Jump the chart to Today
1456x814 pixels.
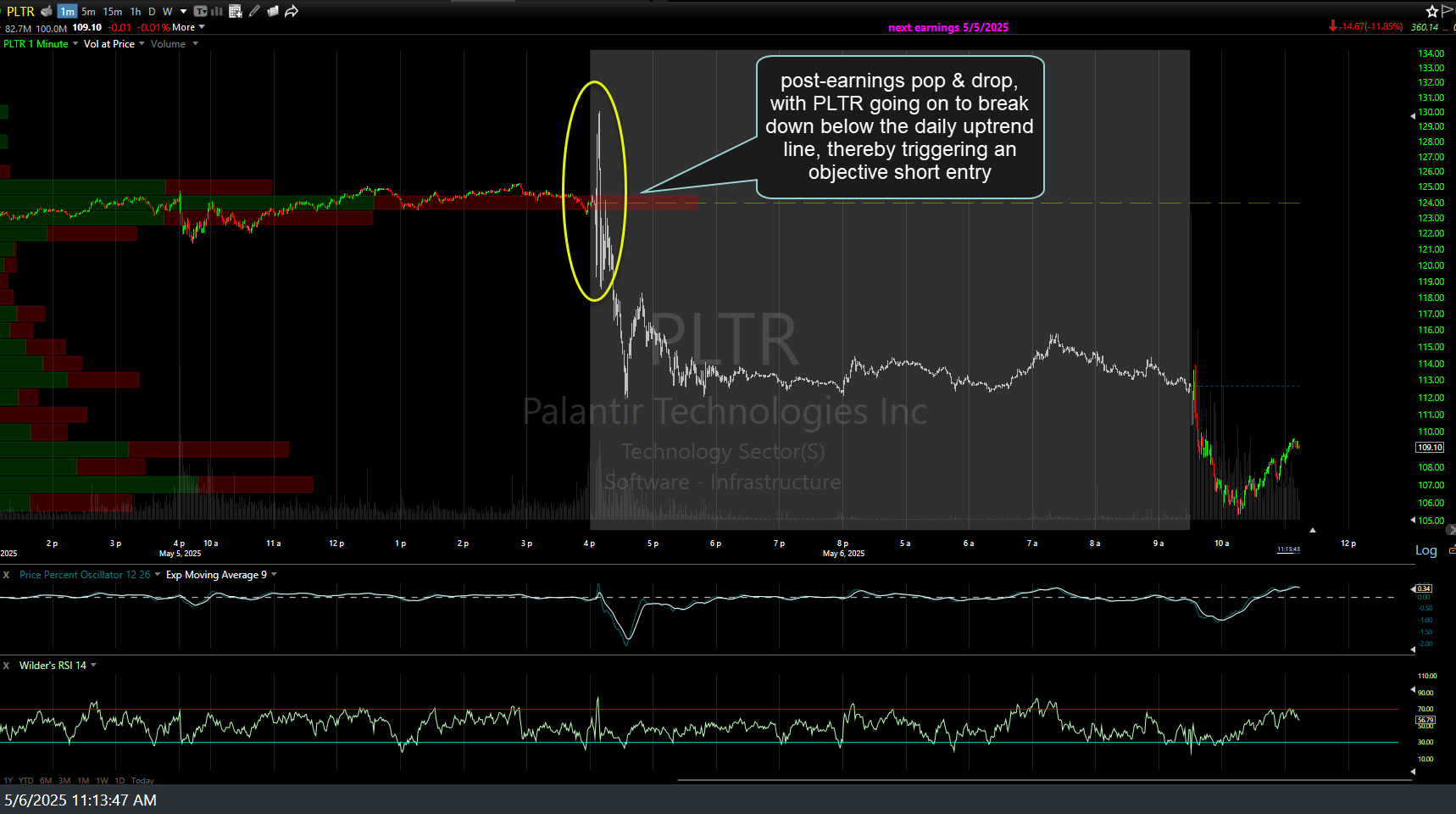click(x=142, y=780)
